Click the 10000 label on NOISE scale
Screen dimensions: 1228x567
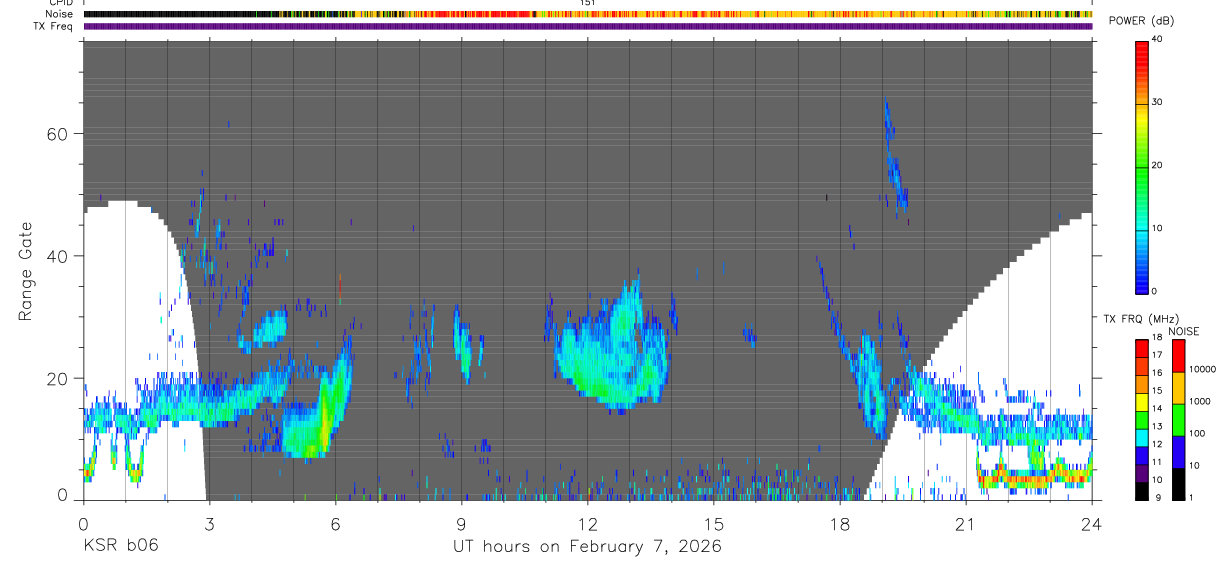click(x=1202, y=369)
